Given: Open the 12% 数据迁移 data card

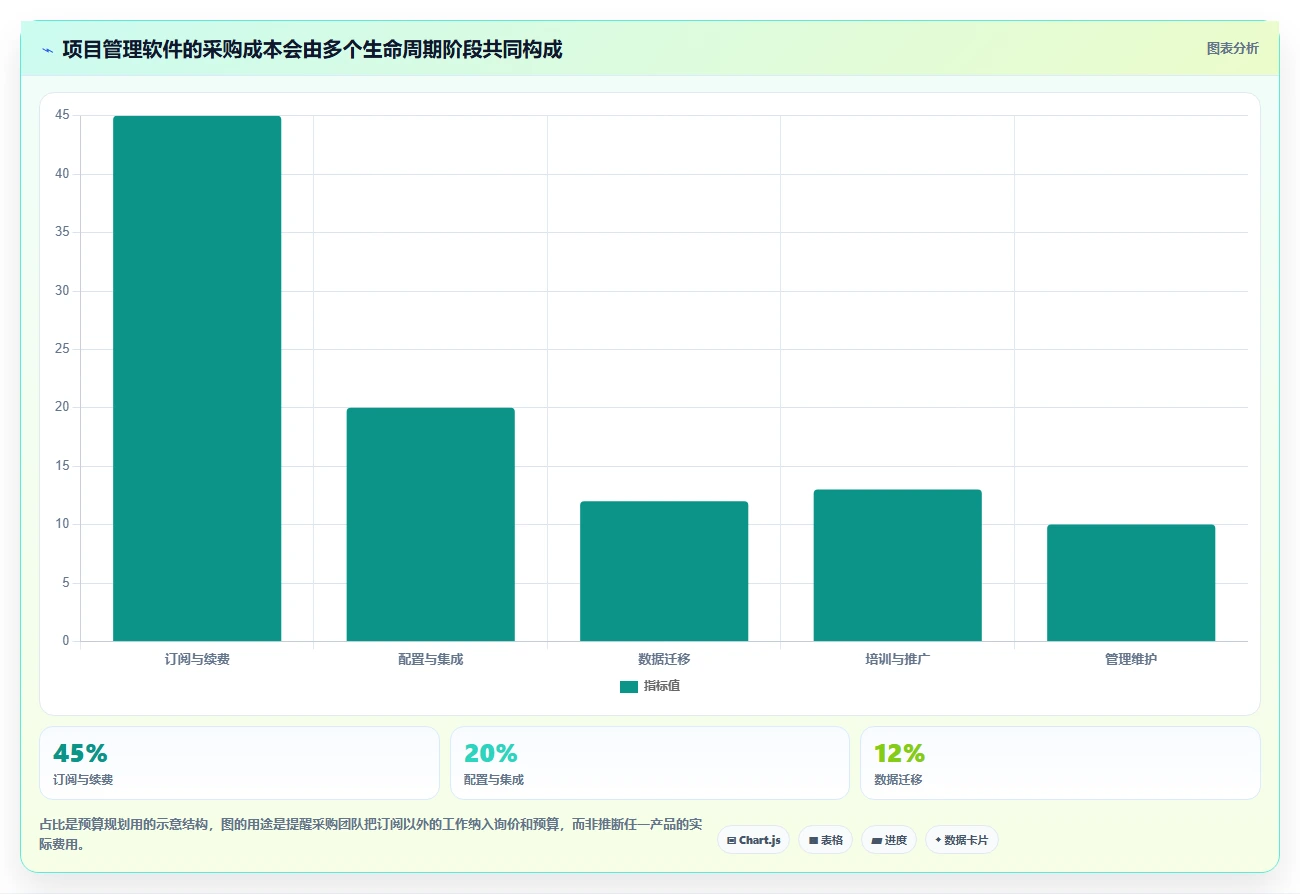Looking at the screenshot, I should 1060,763.
